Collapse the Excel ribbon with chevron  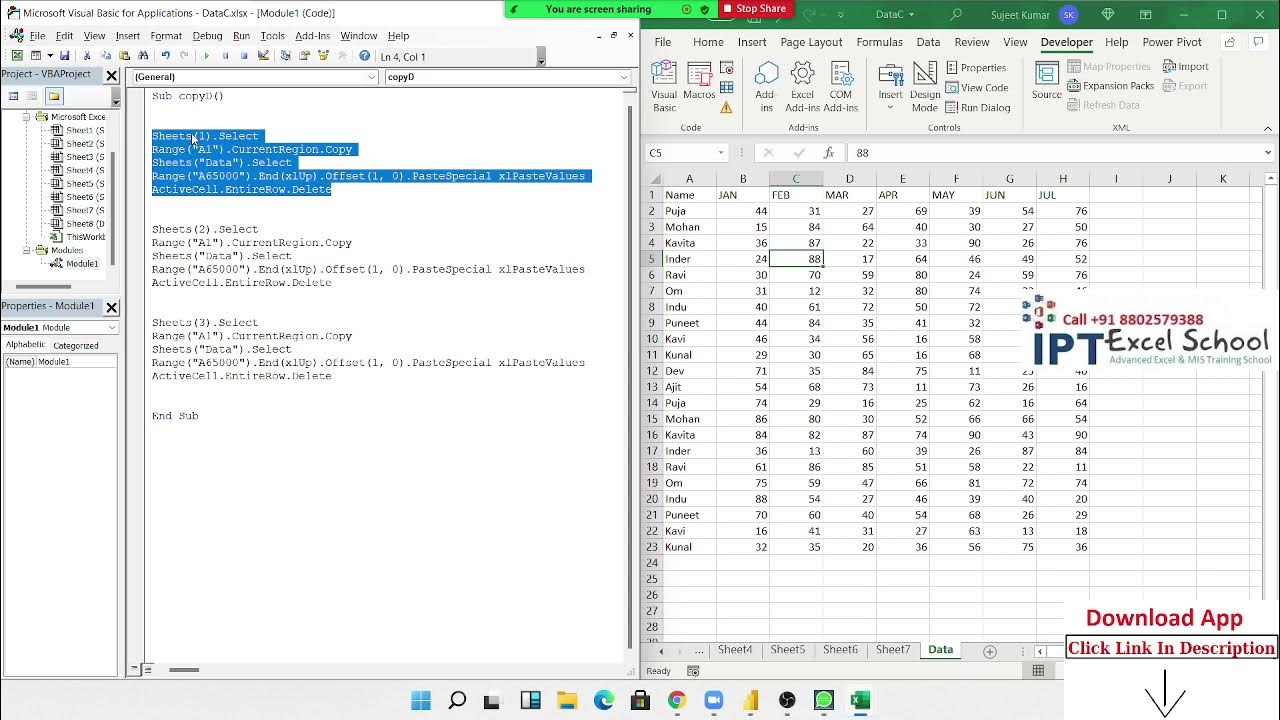tap(1268, 128)
